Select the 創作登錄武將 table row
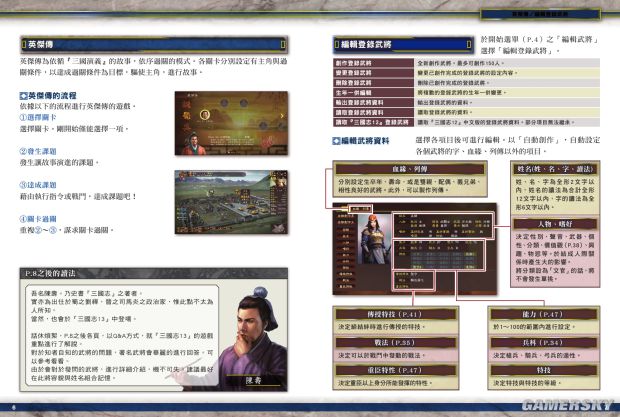Image resolution: width=620 pixels, height=417 pixels. click(x=467, y=63)
